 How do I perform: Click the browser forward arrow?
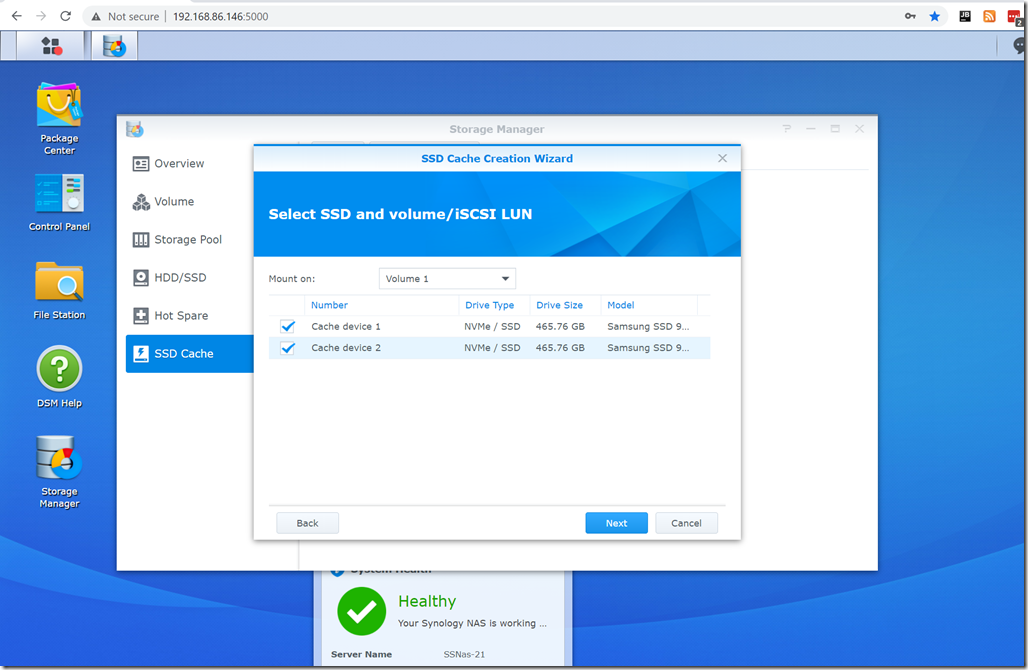(x=41, y=16)
